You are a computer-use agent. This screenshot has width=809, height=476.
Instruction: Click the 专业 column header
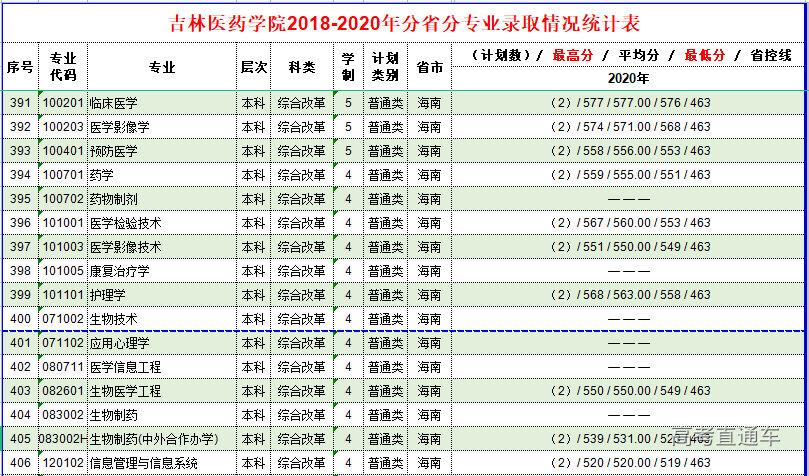click(x=162, y=67)
